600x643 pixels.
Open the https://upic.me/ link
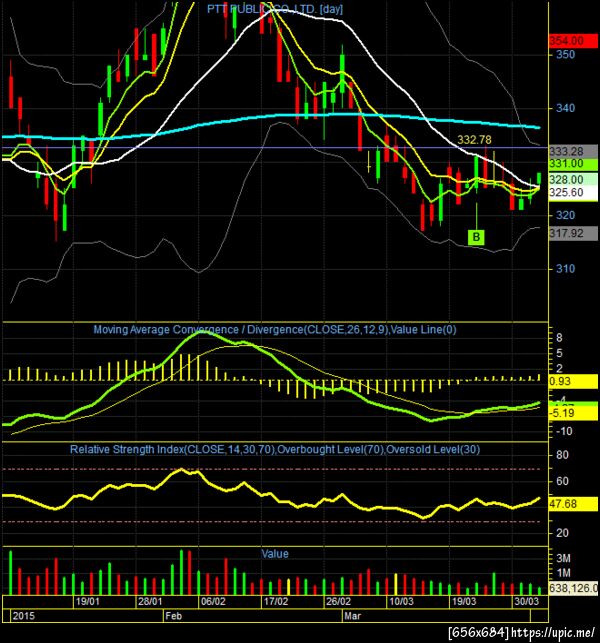tap(553, 633)
